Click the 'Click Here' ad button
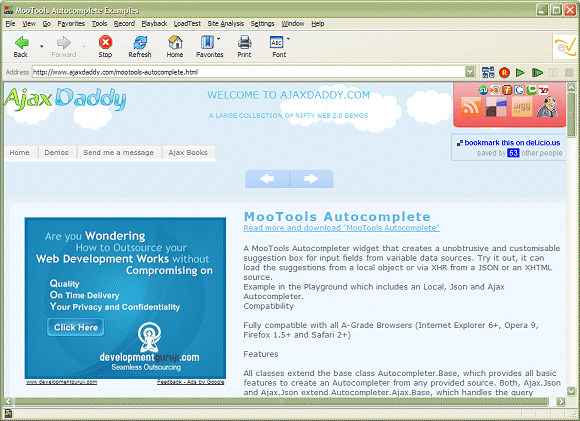The width and height of the screenshot is (580, 421). (76, 327)
